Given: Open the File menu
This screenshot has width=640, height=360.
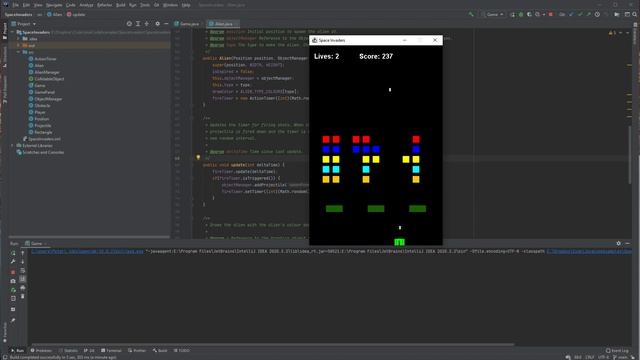Looking at the screenshot, I should tap(16, 5).
